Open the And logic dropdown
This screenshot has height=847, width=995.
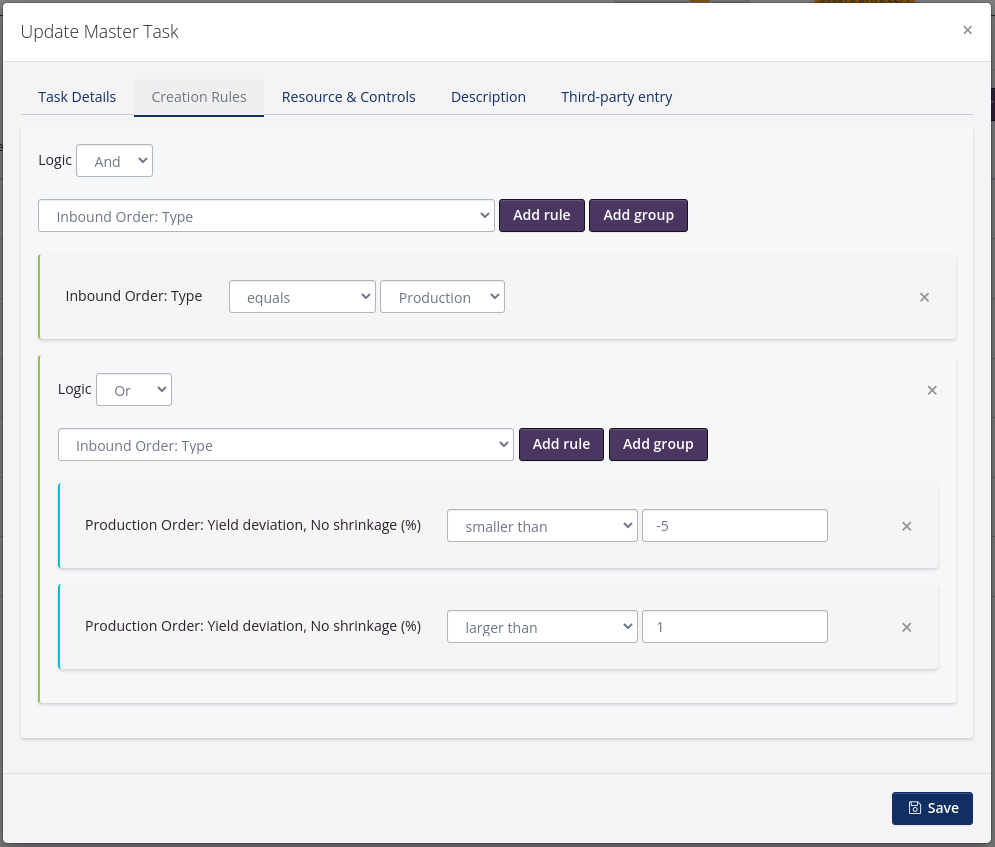[114, 160]
